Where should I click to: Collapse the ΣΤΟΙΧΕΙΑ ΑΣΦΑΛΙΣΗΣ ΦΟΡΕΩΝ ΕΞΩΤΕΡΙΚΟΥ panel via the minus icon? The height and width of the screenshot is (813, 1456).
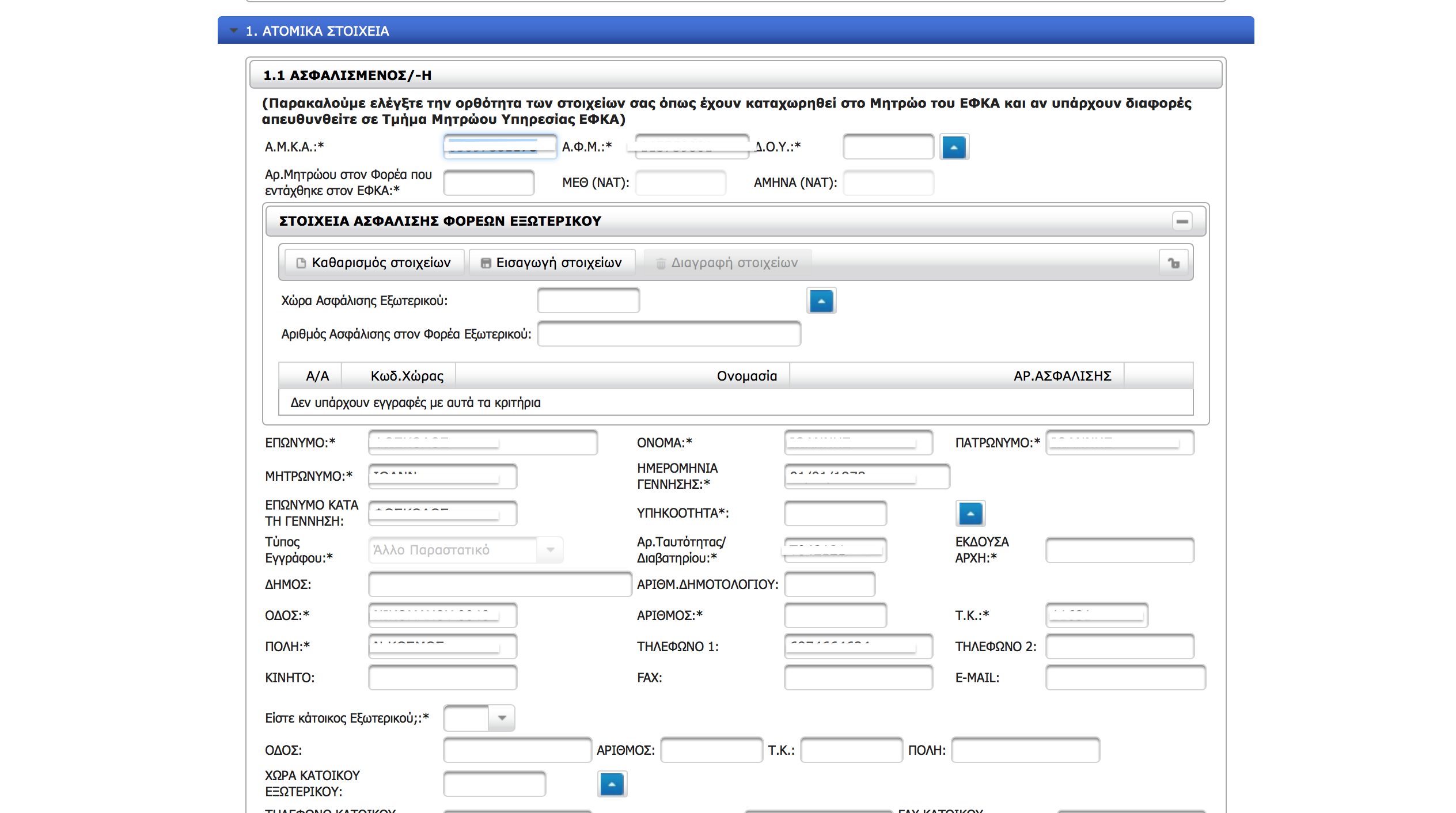pyautogui.click(x=1182, y=221)
